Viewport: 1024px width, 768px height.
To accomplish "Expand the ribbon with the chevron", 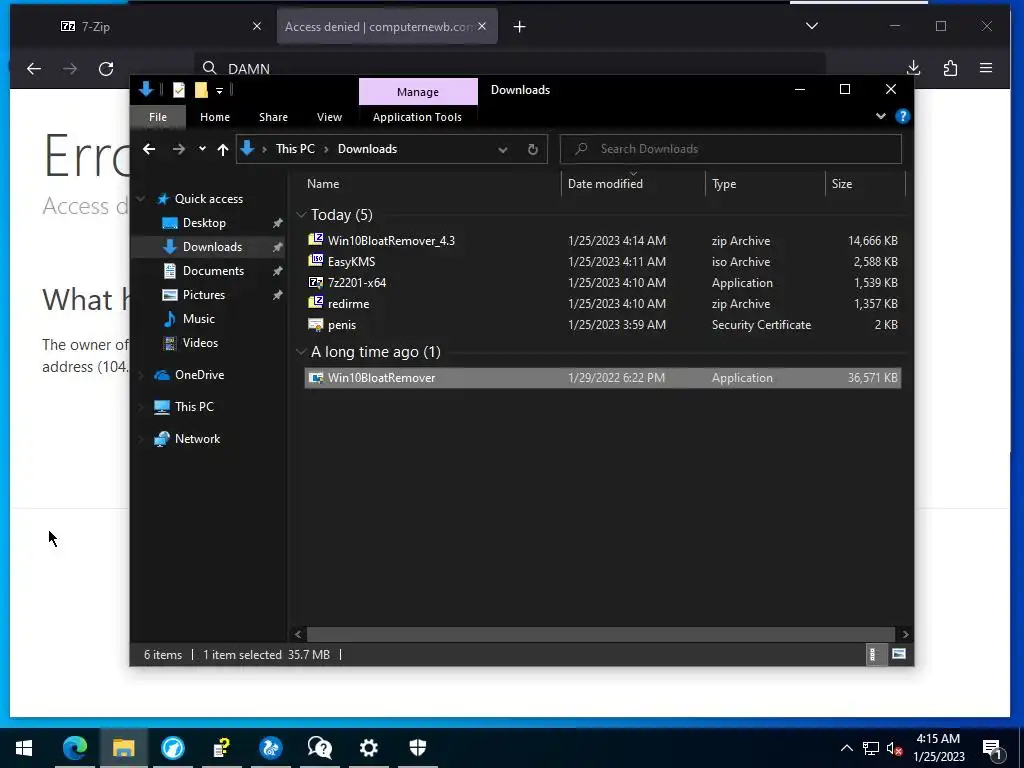I will [880, 116].
